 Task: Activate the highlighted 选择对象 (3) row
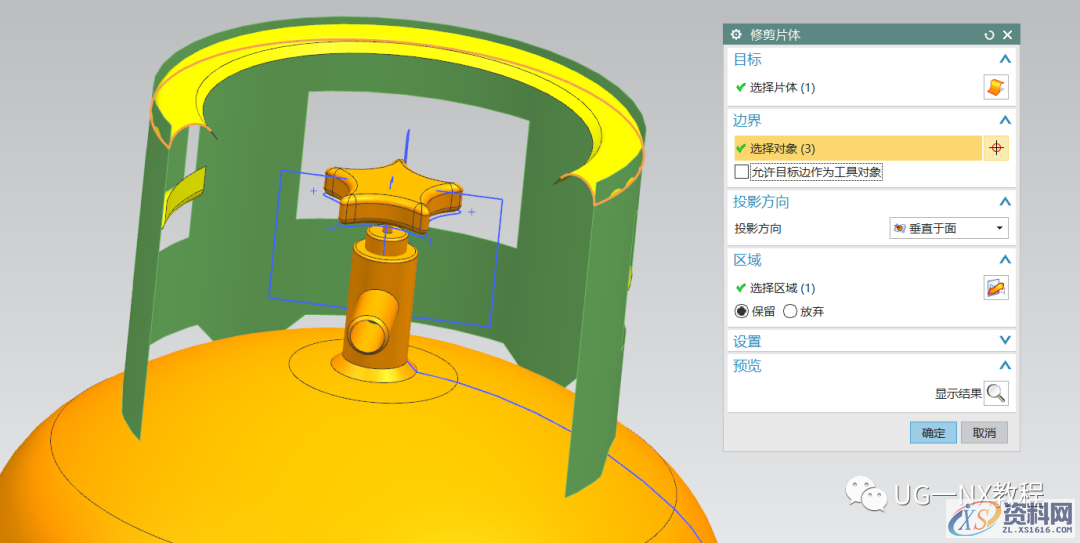pos(857,148)
